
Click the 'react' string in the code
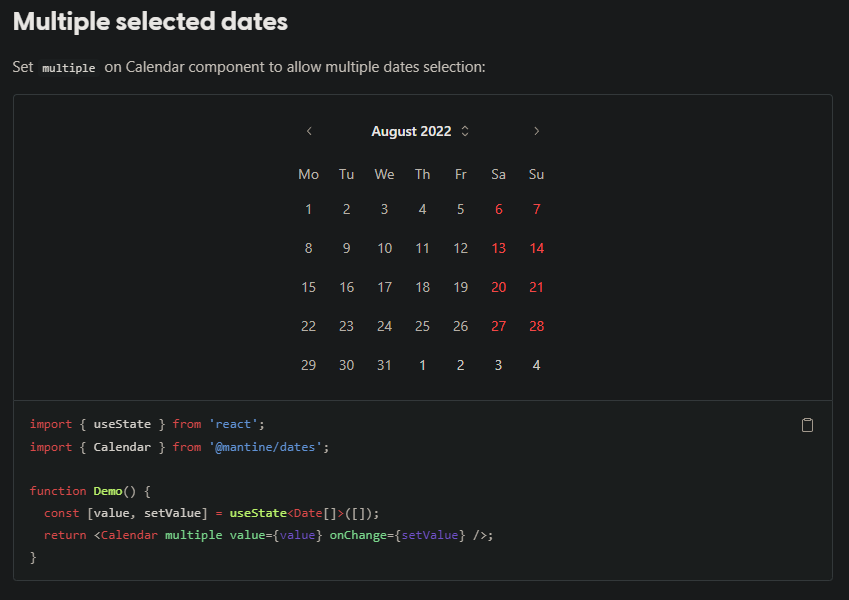[x=233, y=424]
